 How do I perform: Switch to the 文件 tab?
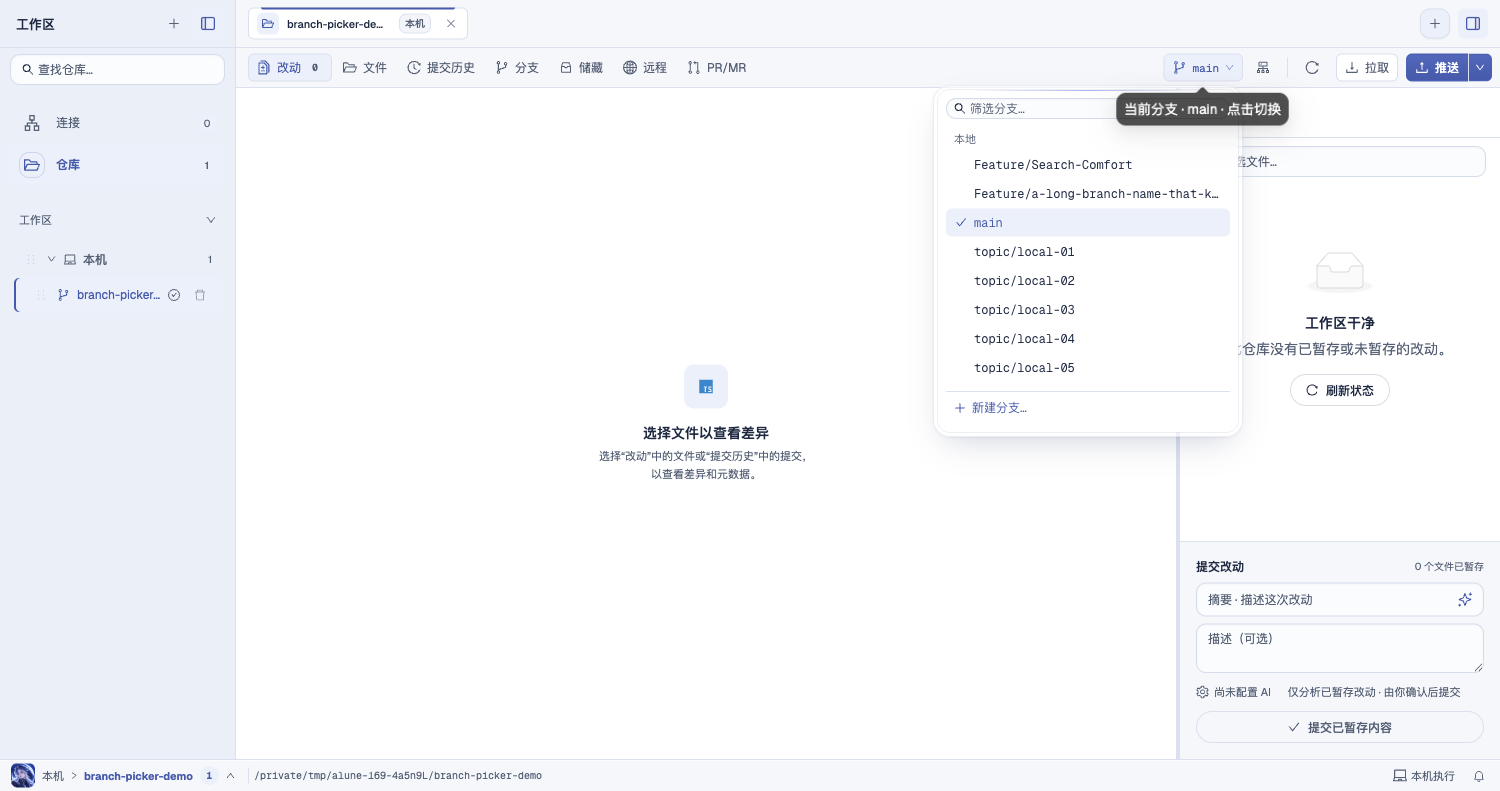pyautogui.click(x=365, y=68)
